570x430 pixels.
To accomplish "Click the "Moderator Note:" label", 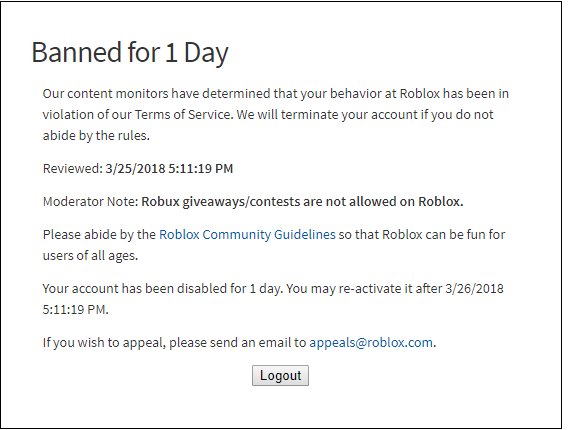I will [x=91, y=201].
